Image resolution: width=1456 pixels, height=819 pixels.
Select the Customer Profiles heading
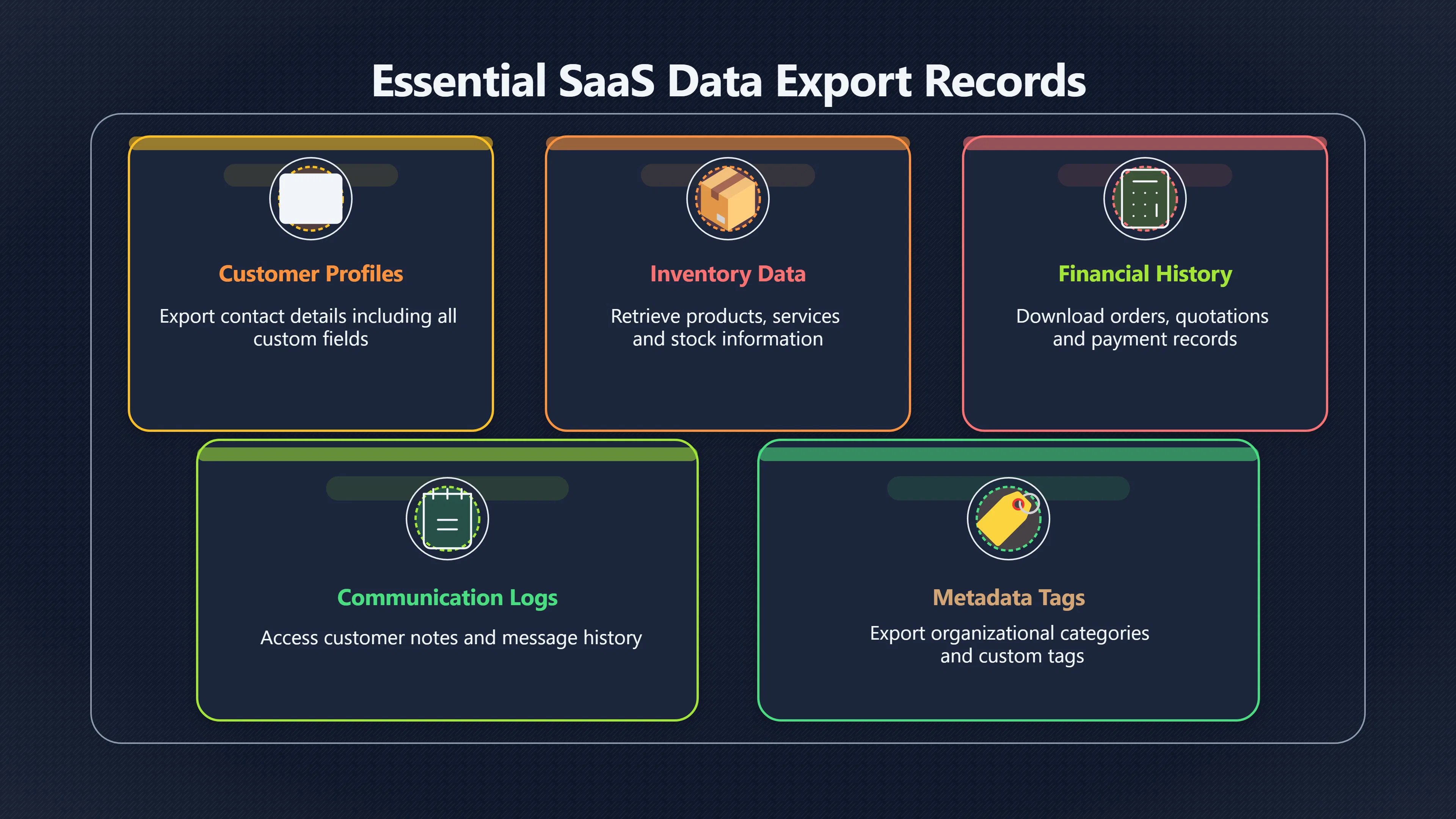tap(311, 273)
